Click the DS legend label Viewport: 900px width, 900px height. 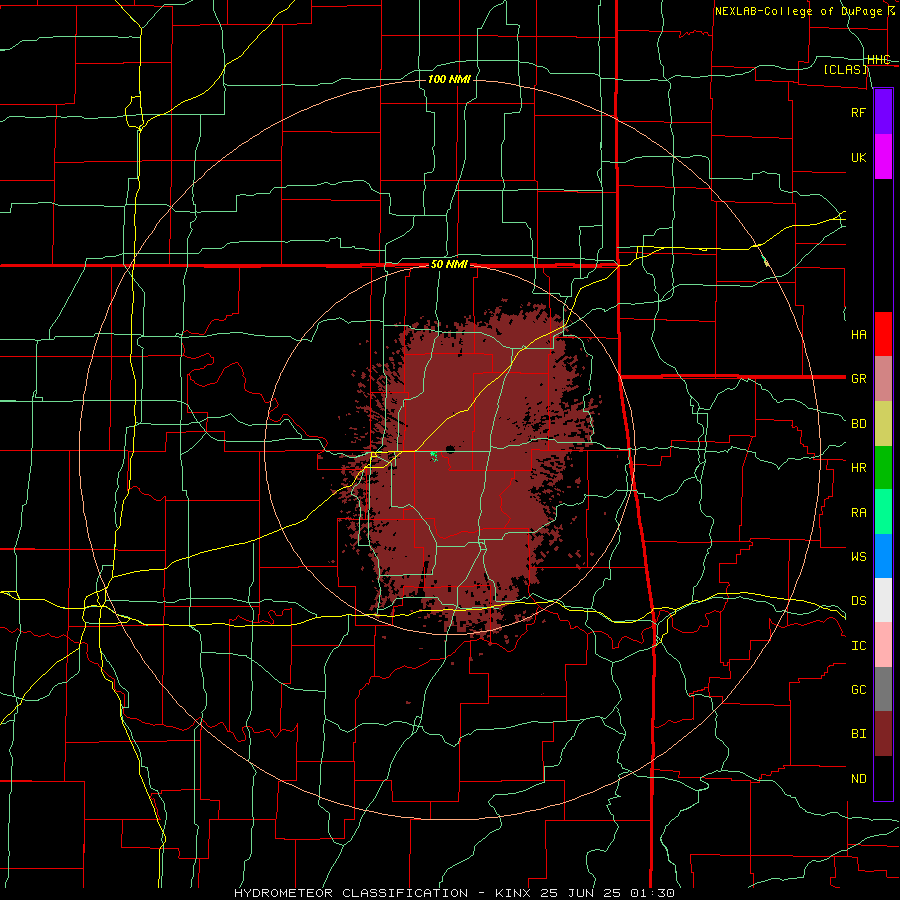(x=859, y=601)
